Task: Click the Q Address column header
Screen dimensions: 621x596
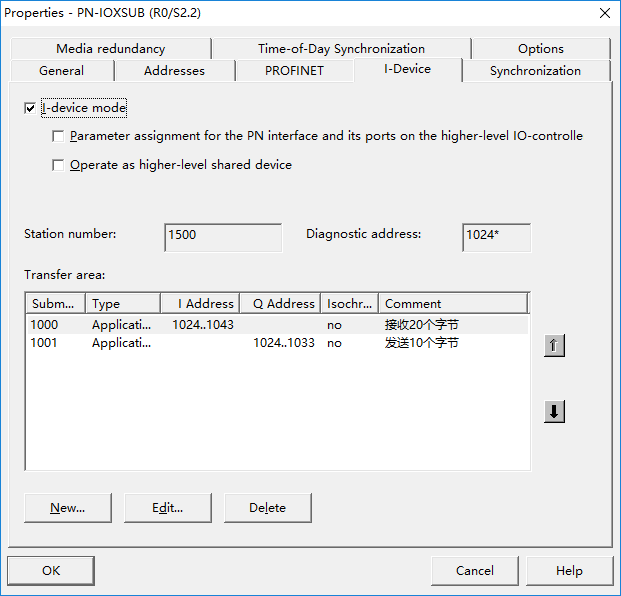Action: point(280,304)
